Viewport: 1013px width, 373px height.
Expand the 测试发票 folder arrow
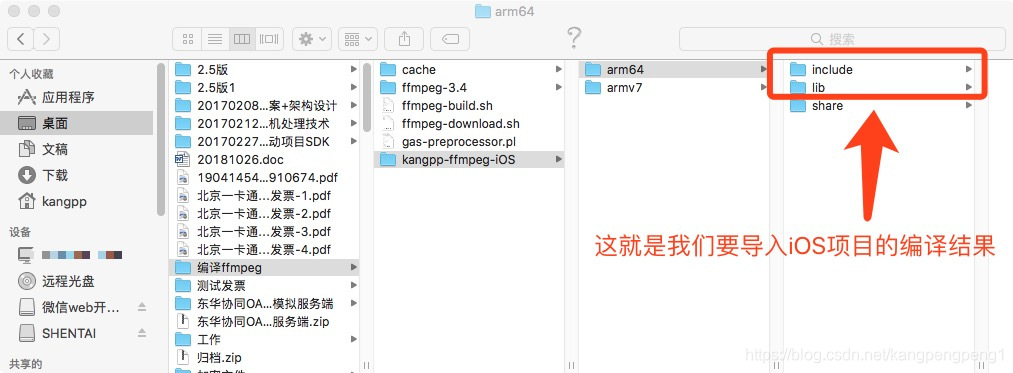pos(353,285)
